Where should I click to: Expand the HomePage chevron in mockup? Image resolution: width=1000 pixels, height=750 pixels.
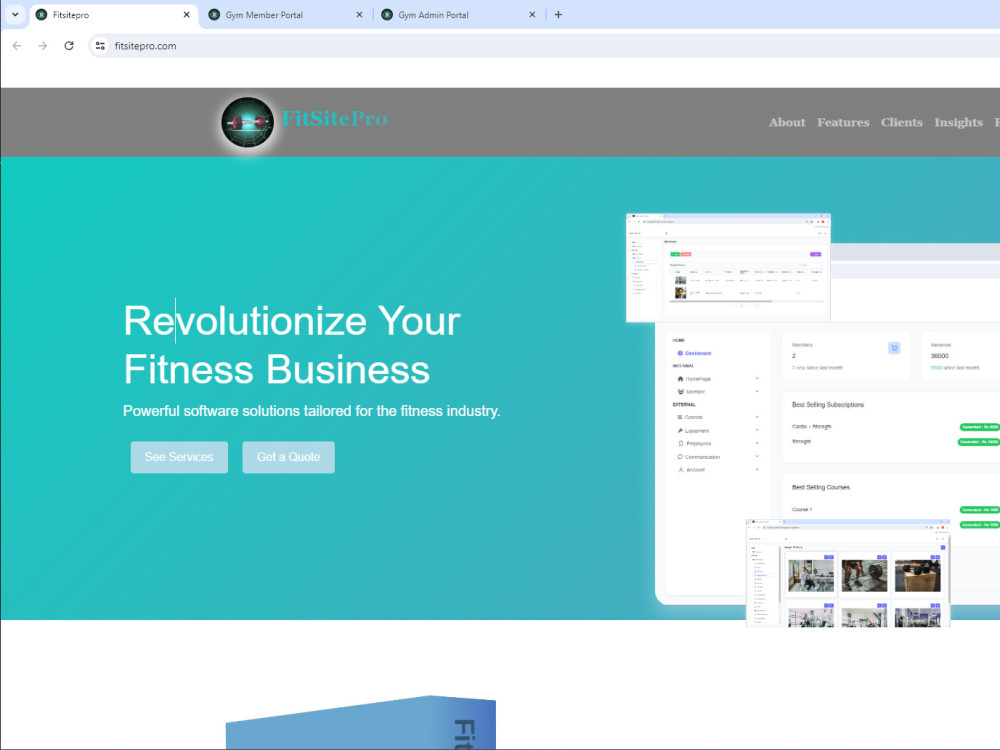click(757, 378)
